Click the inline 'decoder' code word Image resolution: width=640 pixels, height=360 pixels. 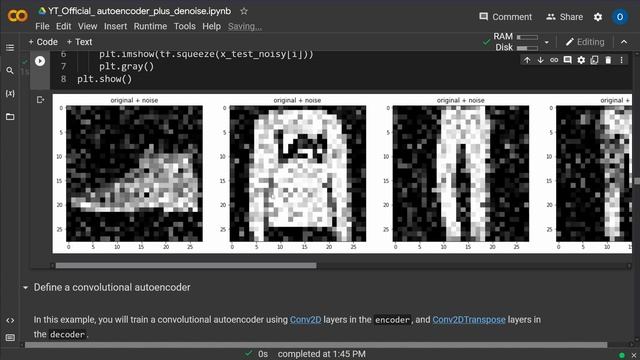coord(68,335)
